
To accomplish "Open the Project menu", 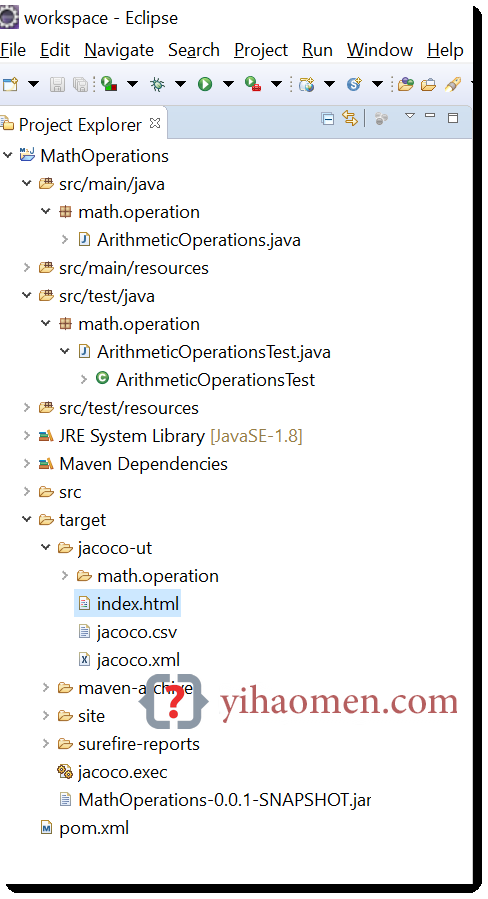I will tap(261, 50).
